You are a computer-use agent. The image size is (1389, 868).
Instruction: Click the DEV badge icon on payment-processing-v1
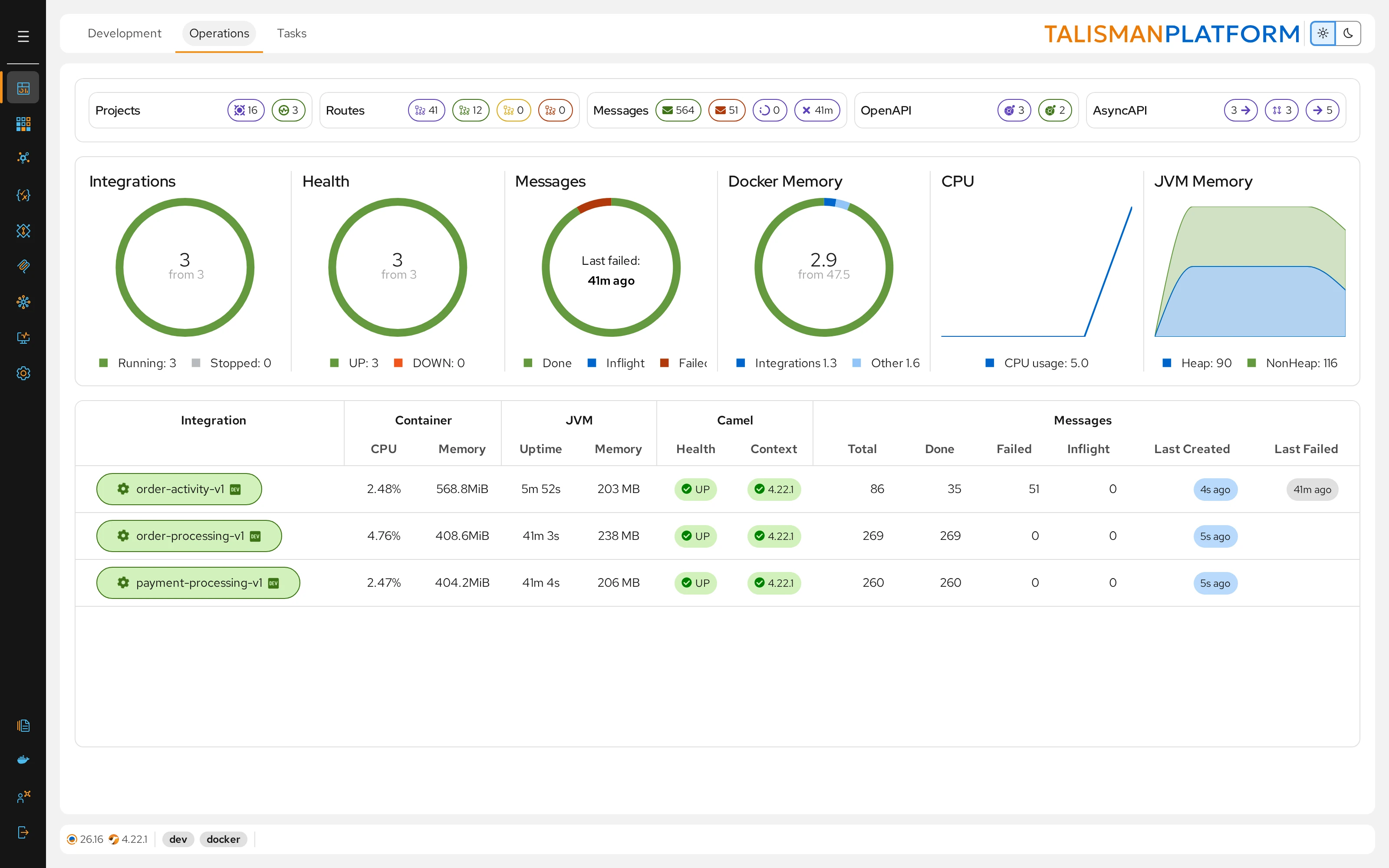pyautogui.click(x=274, y=583)
